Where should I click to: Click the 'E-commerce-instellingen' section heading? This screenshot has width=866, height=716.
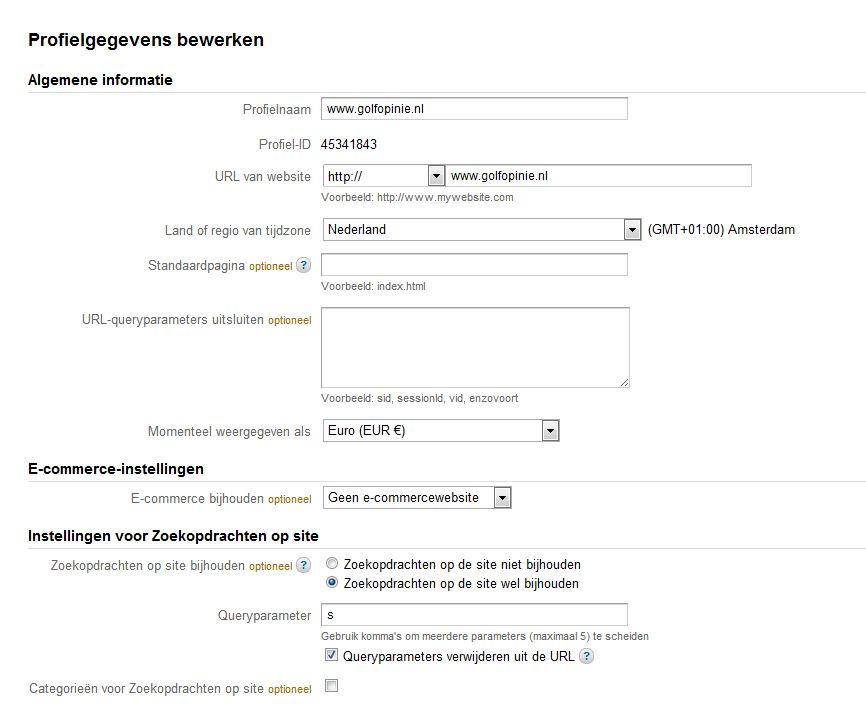116,469
